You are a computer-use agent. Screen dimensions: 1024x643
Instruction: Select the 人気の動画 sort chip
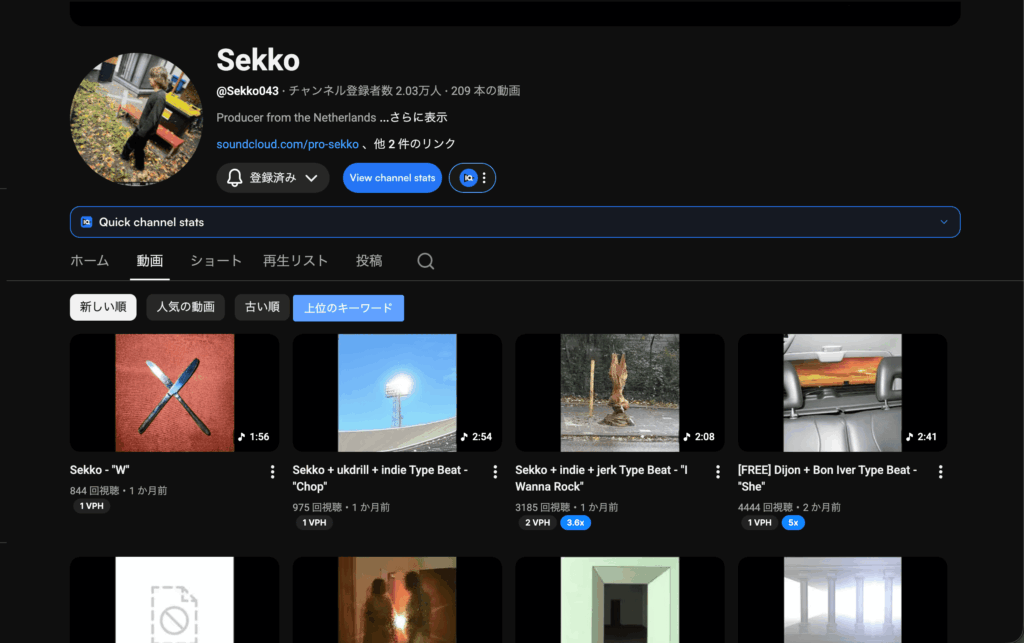coord(185,307)
